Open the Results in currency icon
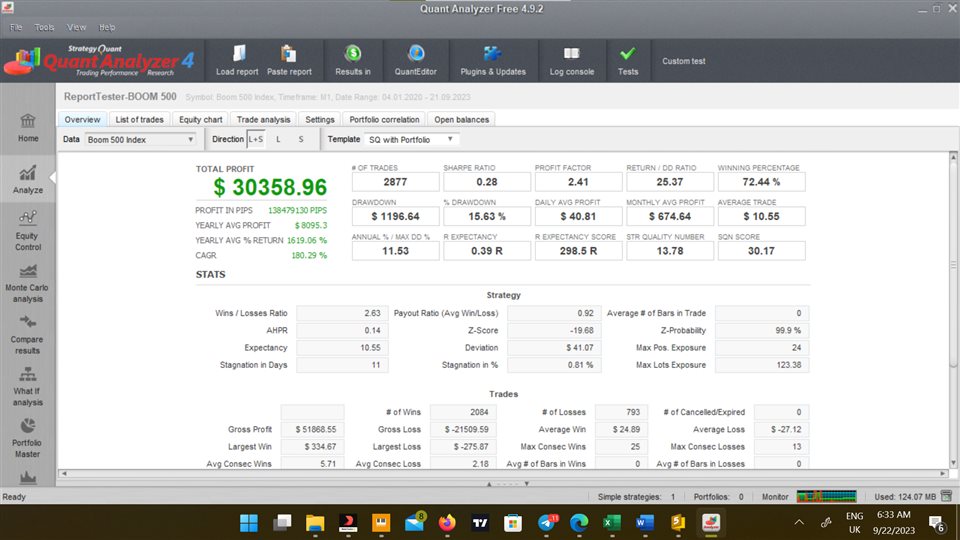Image resolution: width=960 pixels, height=540 pixels. [x=353, y=55]
